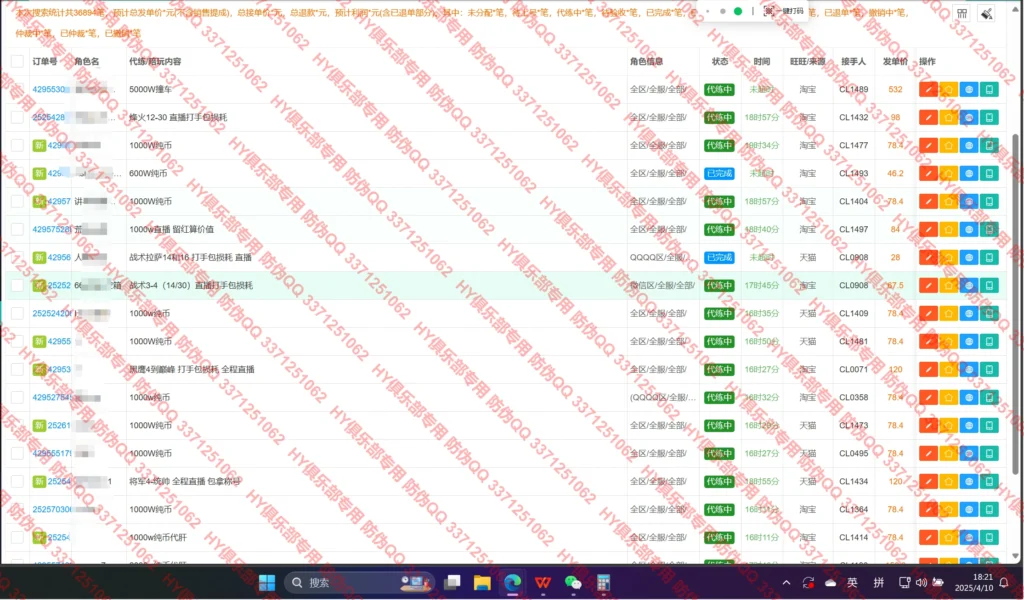Tap the teal phone icon in CL1432 row
Viewport: 1024px width, 600px height.
tap(989, 118)
